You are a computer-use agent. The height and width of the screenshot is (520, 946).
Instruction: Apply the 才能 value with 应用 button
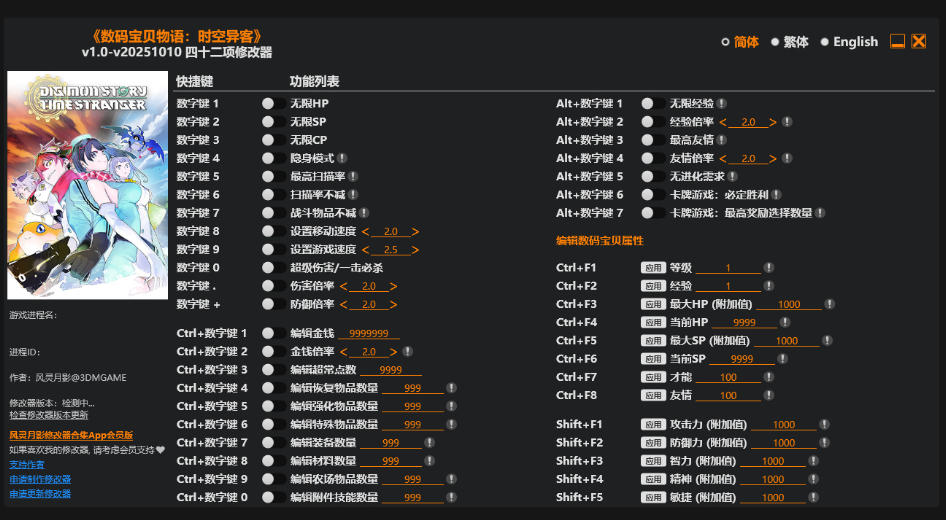(653, 377)
